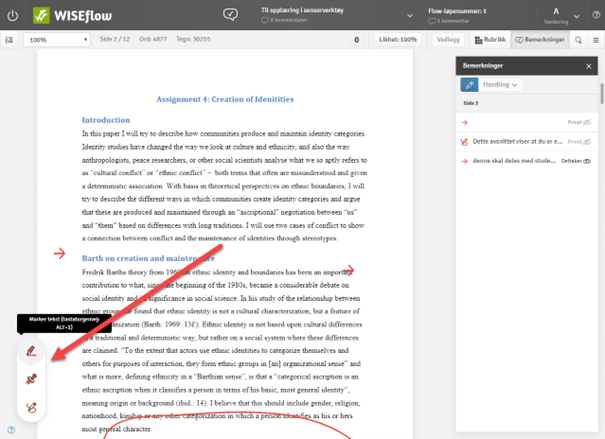Click the WISEflow logo
This screenshot has height=439, width=605.
73,15
